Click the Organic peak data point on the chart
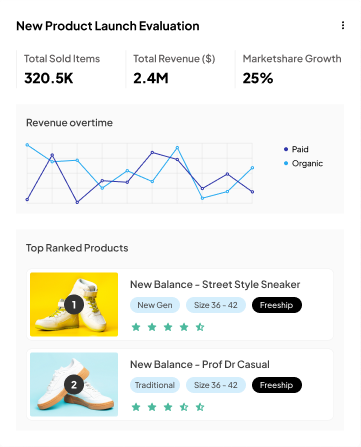Image resolution: width=361 pixels, height=447 pixels. pos(27,145)
